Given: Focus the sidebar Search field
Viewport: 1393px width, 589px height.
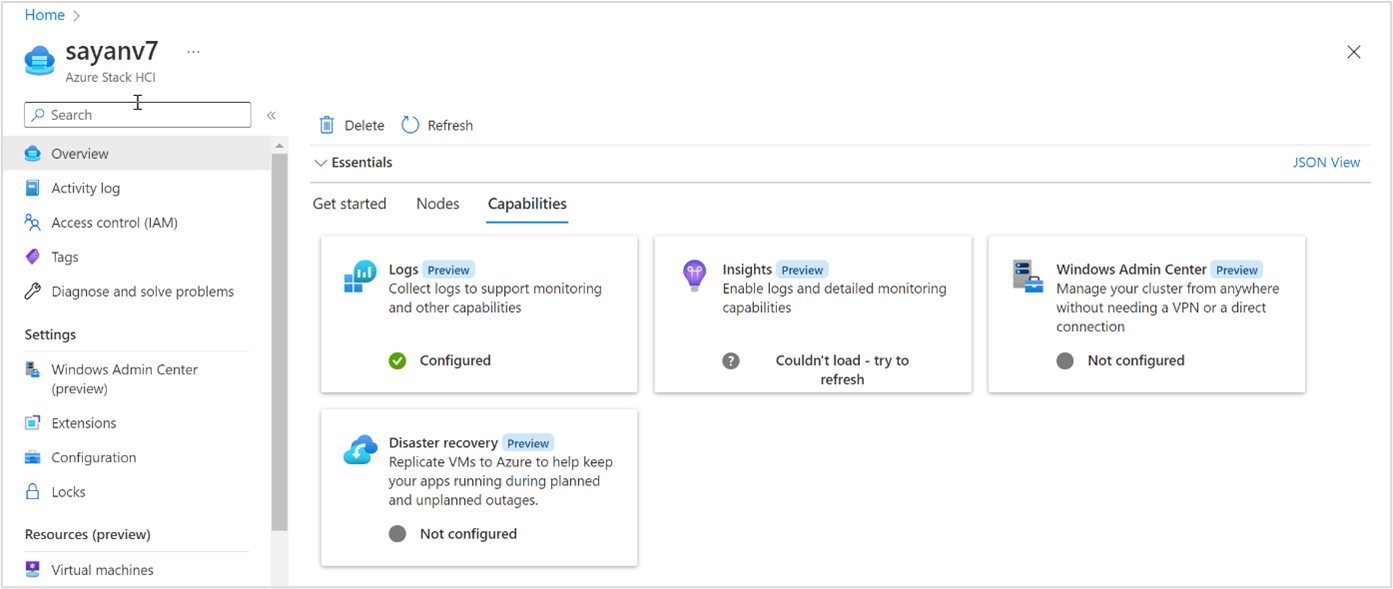Looking at the screenshot, I should click(x=138, y=115).
